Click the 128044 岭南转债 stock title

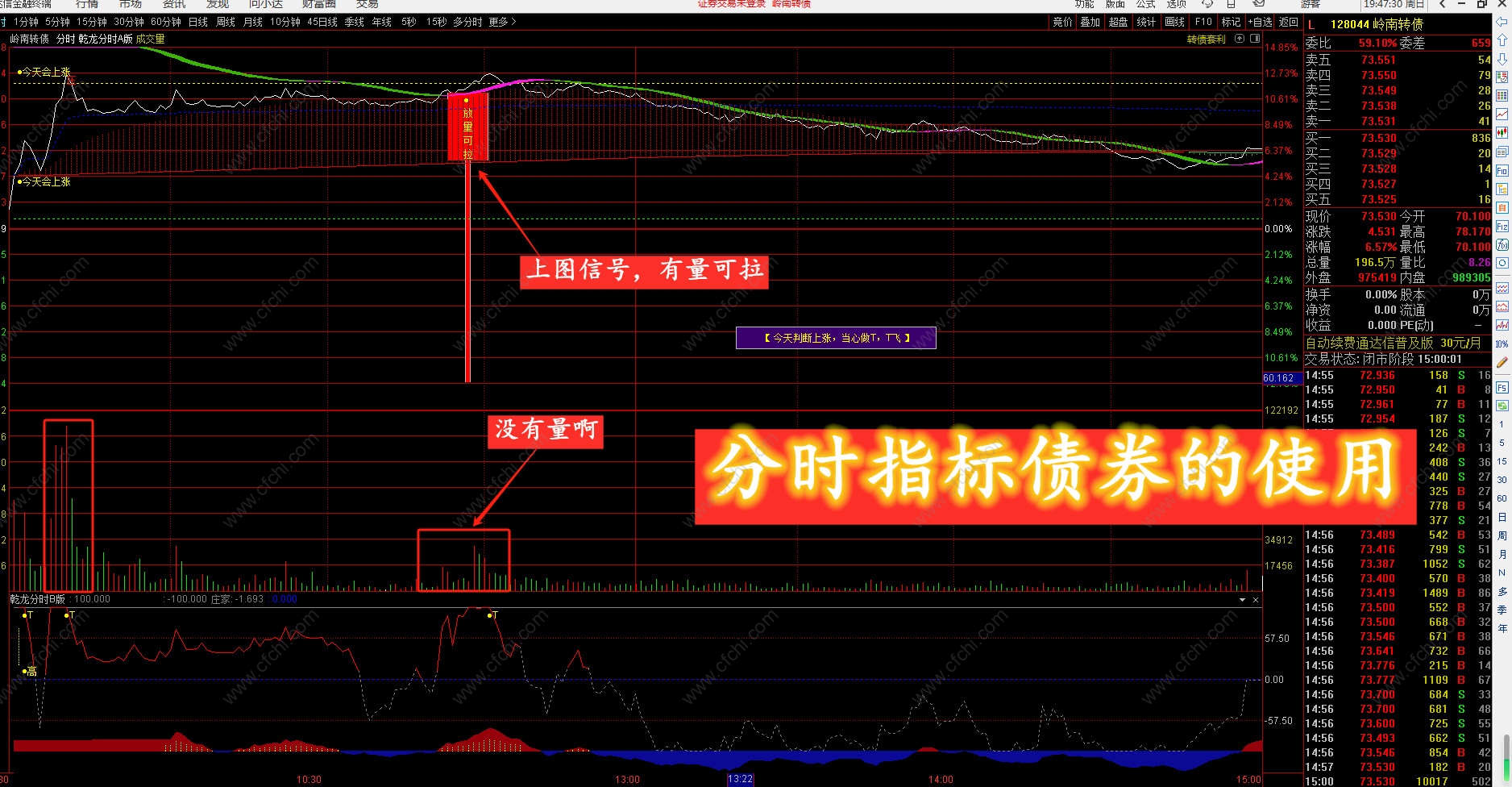(x=1377, y=24)
